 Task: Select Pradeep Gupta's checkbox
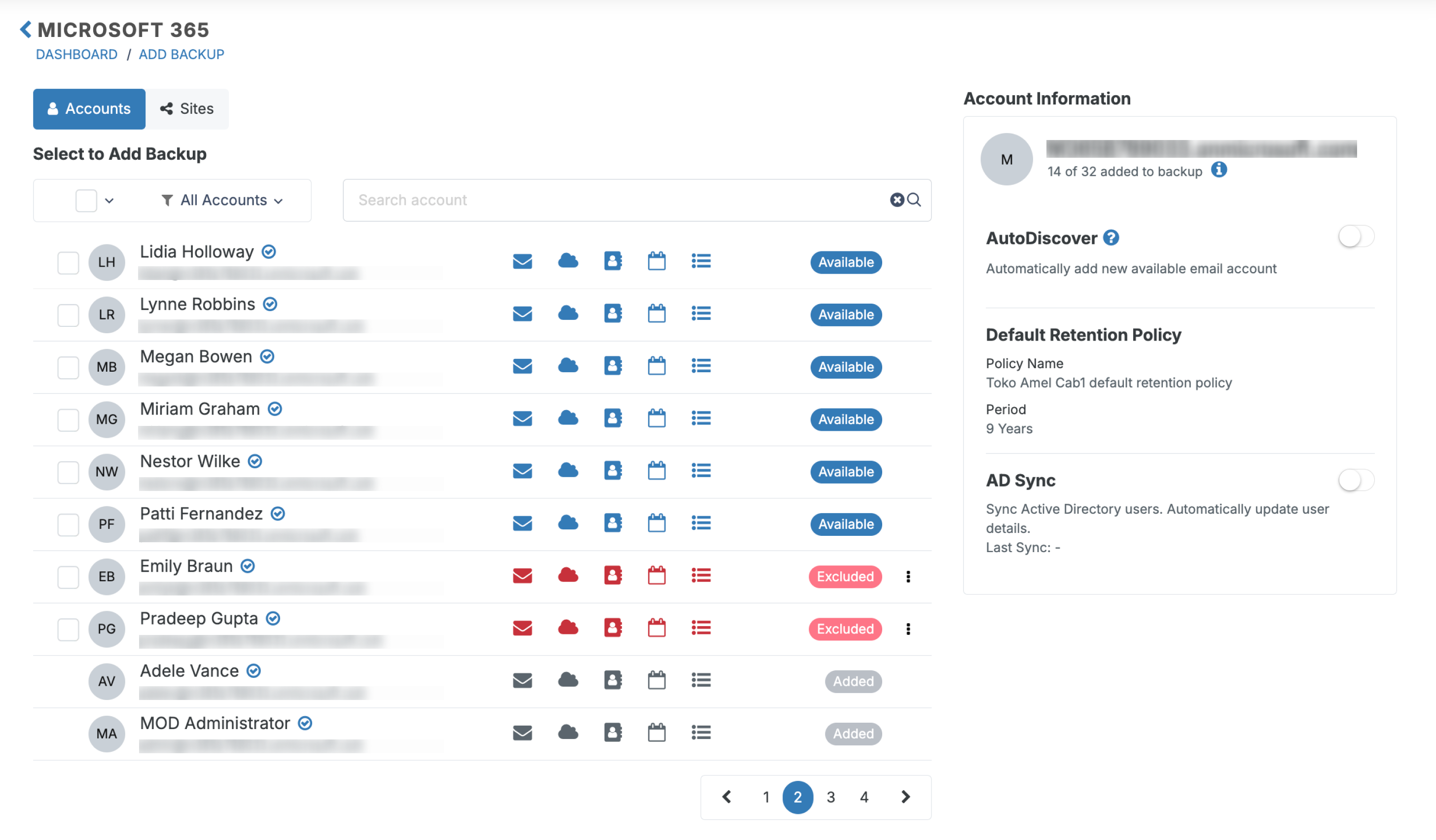click(x=68, y=630)
